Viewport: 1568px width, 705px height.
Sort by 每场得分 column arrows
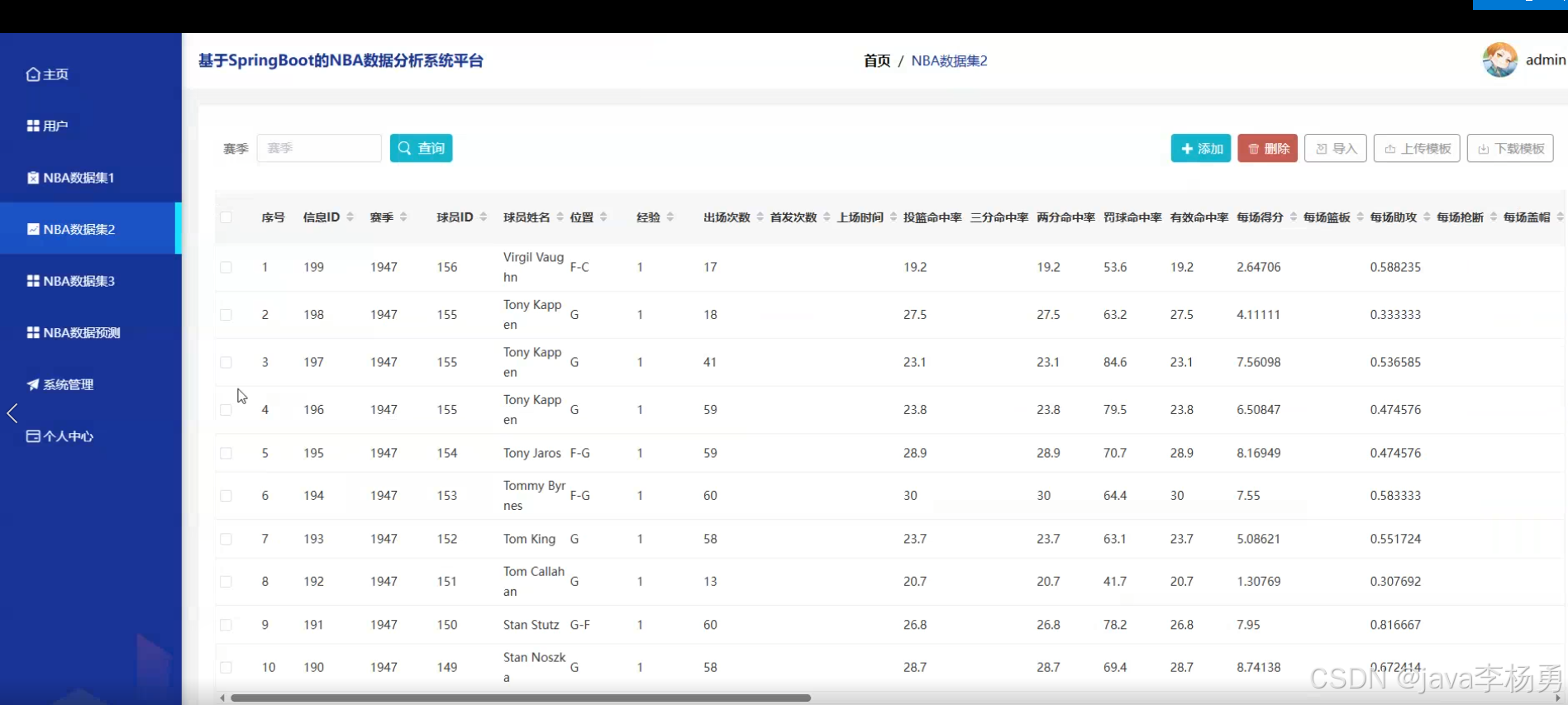(1294, 217)
